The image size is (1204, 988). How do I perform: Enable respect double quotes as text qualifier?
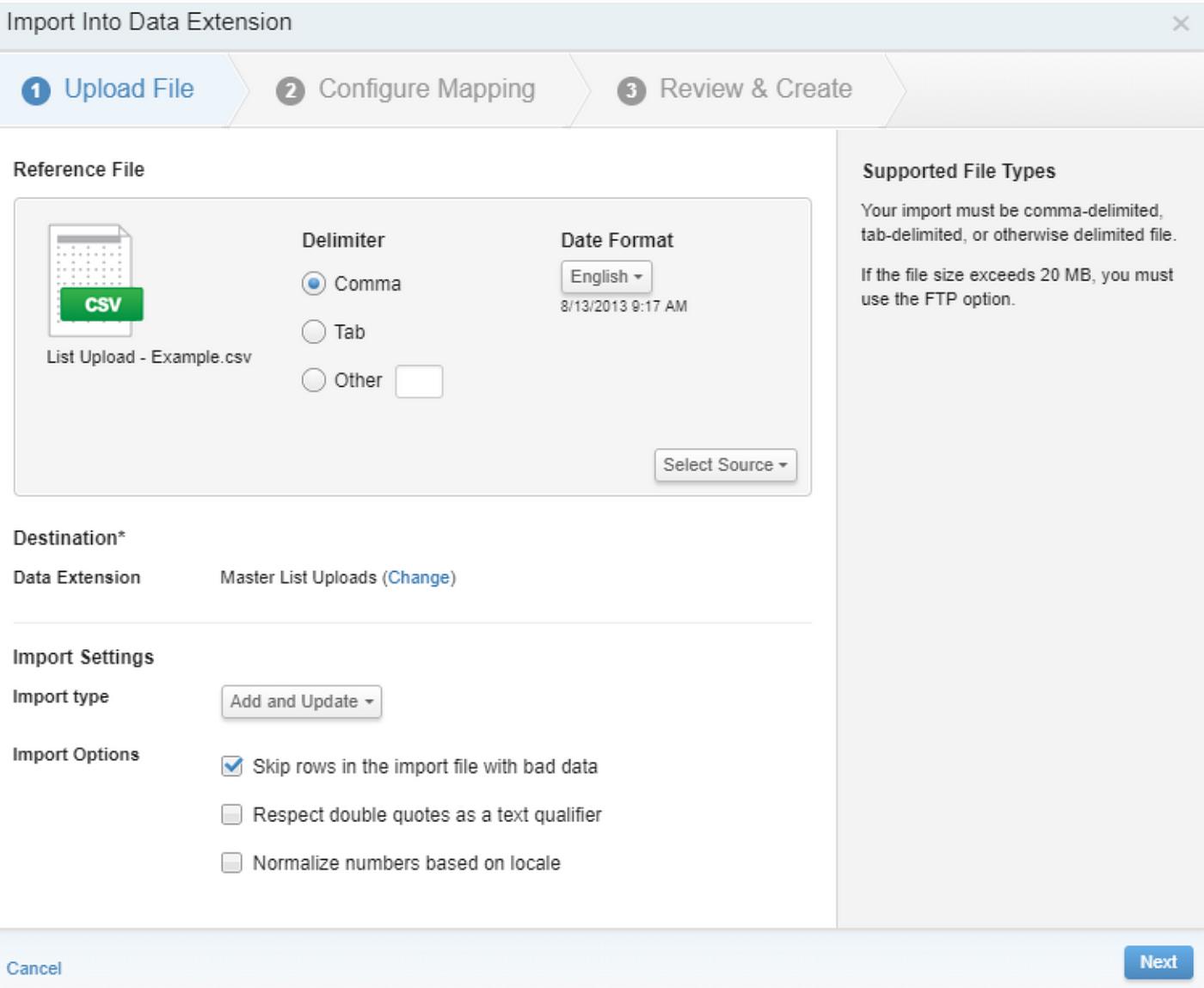click(x=230, y=814)
